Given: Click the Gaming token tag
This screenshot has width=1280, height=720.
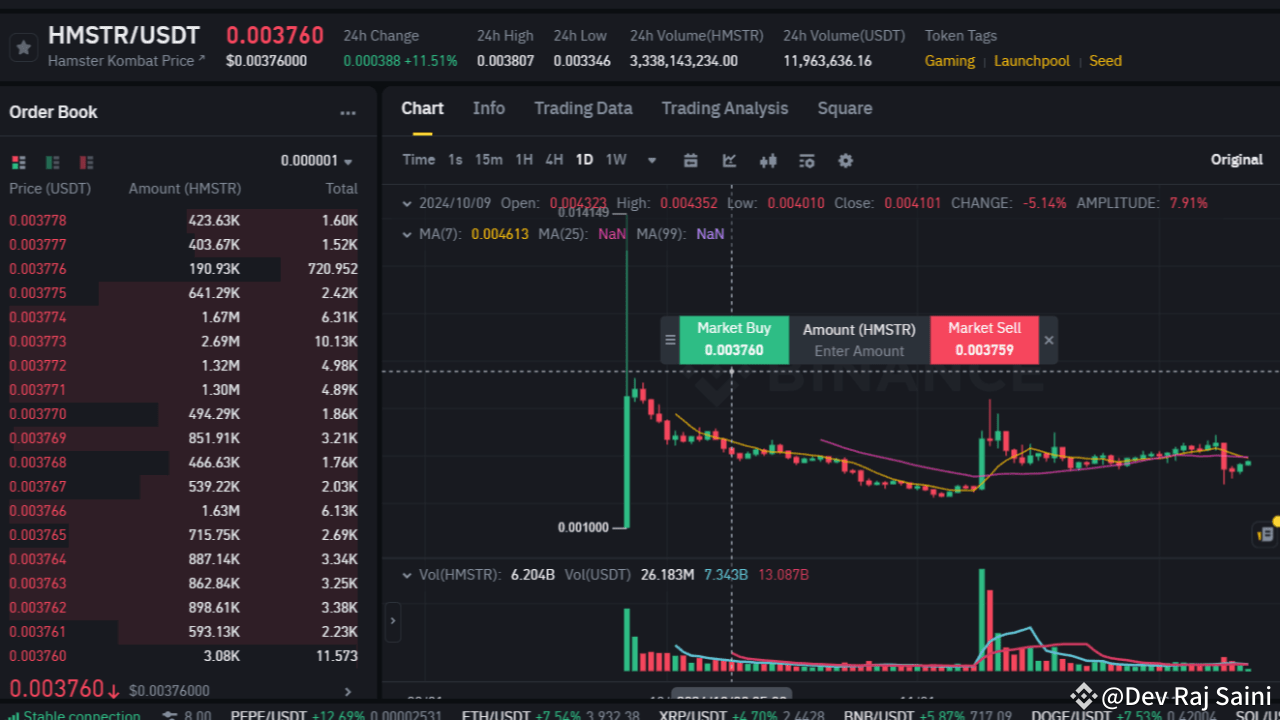Looking at the screenshot, I should (950, 61).
